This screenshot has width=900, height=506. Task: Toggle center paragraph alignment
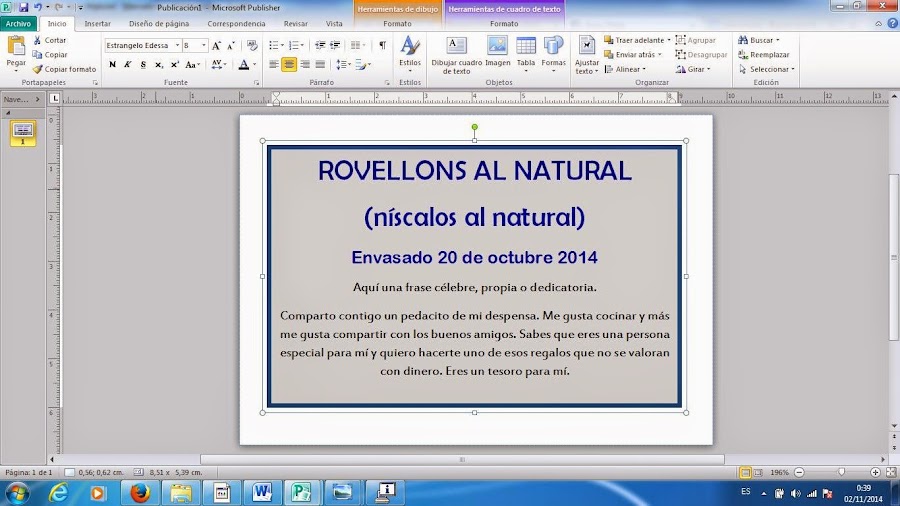pos(289,65)
